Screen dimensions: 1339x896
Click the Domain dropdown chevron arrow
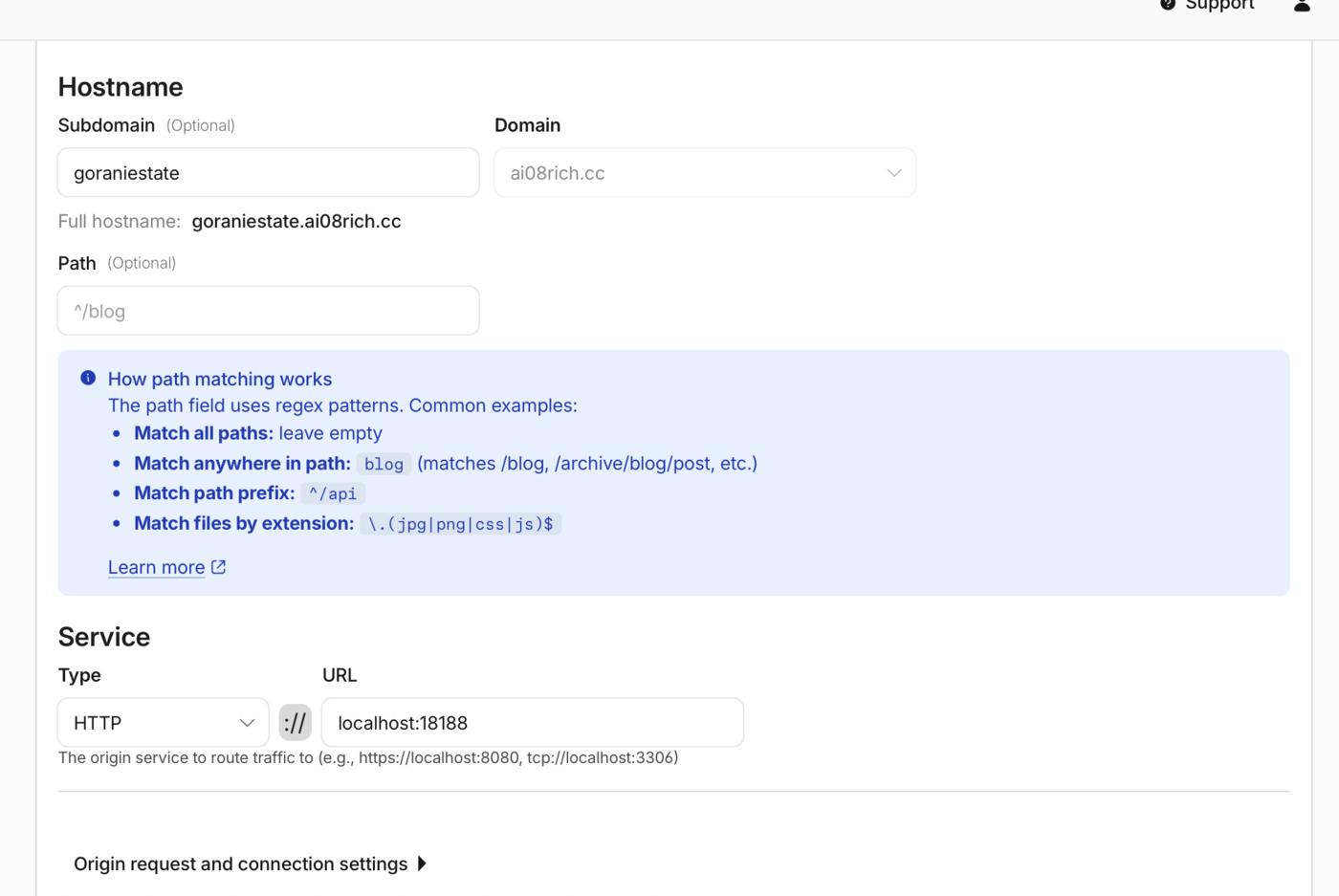[x=893, y=173]
